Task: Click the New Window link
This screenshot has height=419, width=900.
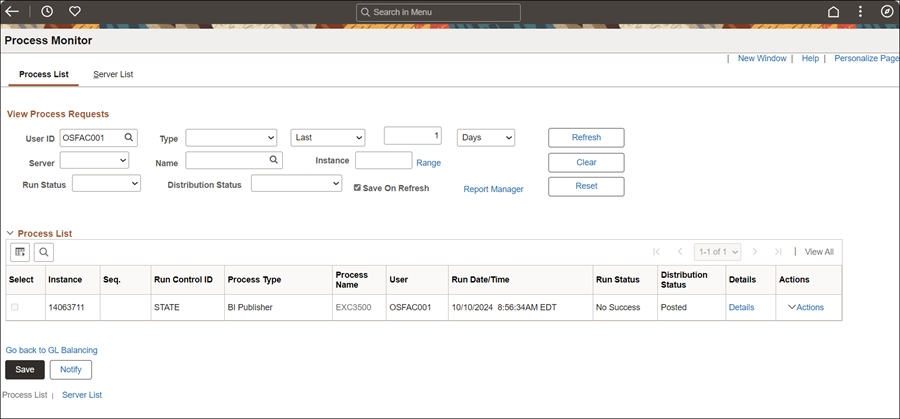Action: tap(762, 59)
